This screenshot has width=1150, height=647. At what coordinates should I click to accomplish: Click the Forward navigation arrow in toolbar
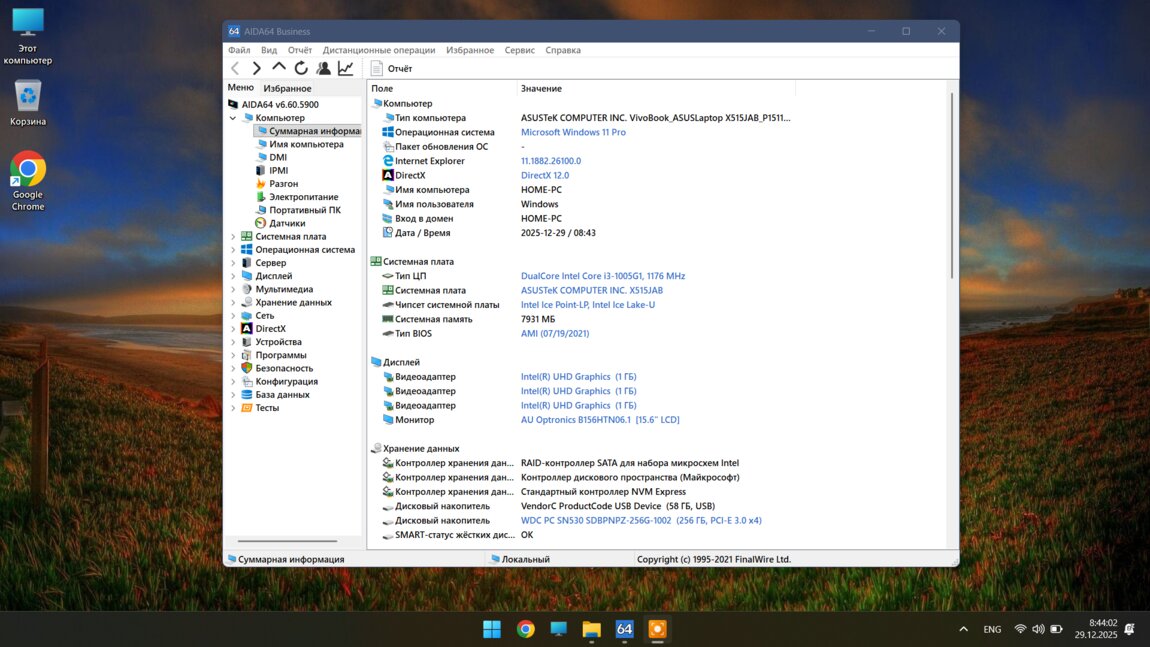coord(257,68)
